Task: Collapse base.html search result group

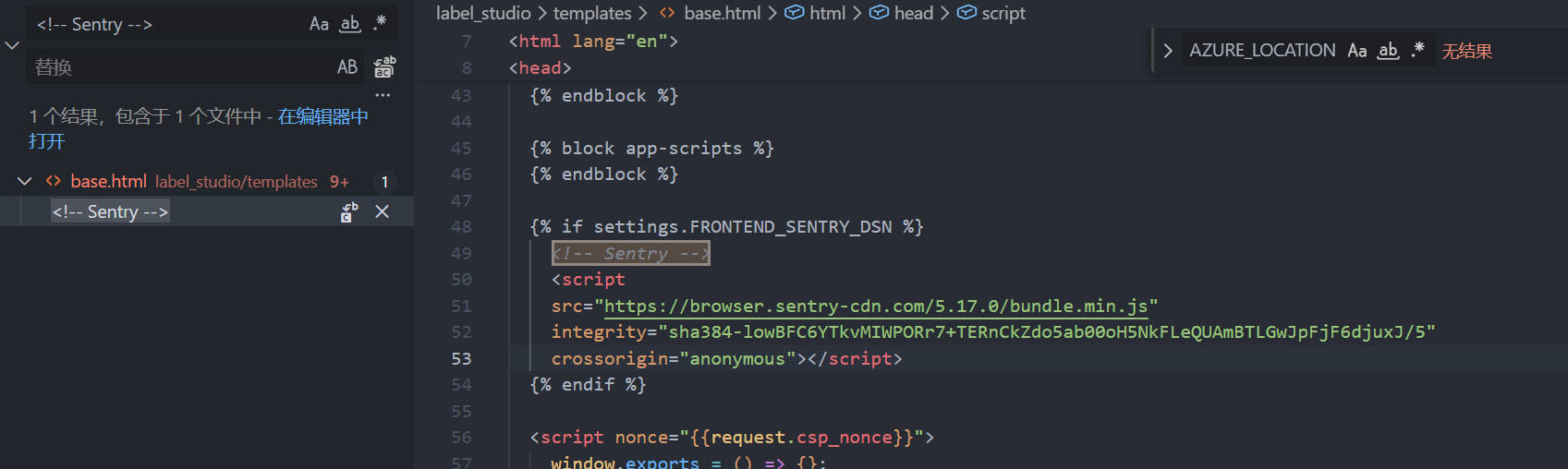Action: click(x=25, y=182)
